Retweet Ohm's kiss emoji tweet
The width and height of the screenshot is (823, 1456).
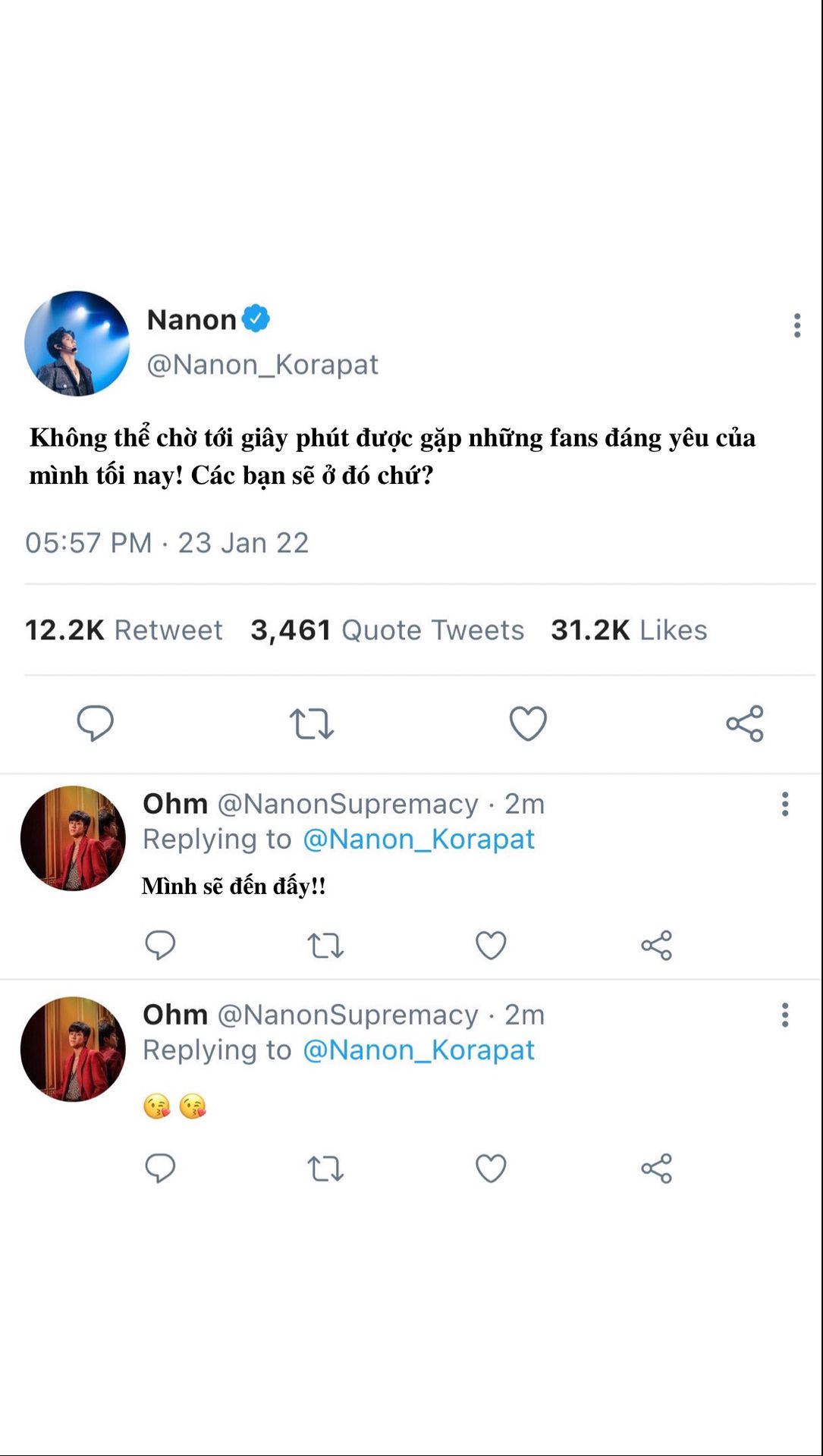(x=325, y=1169)
